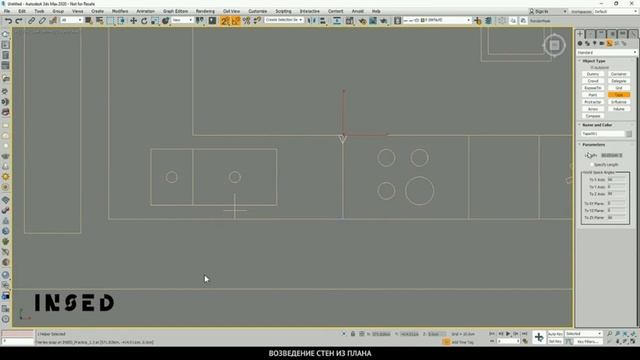Image resolution: width=640 pixels, height=360 pixels.
Task: Toggle the Selection Lock icon
Action: (x=353, y=334)
